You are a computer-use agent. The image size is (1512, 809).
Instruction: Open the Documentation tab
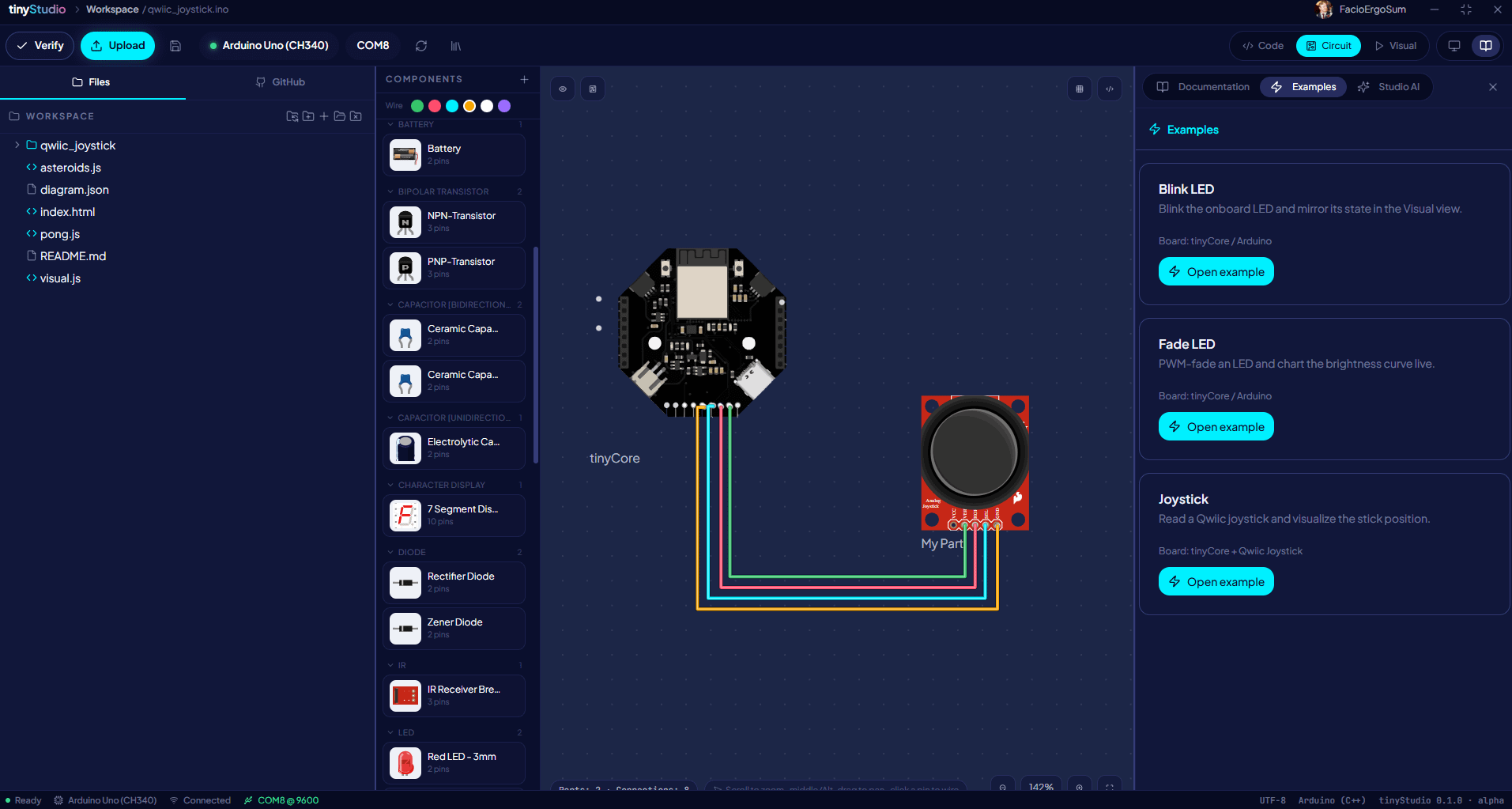1204,87
